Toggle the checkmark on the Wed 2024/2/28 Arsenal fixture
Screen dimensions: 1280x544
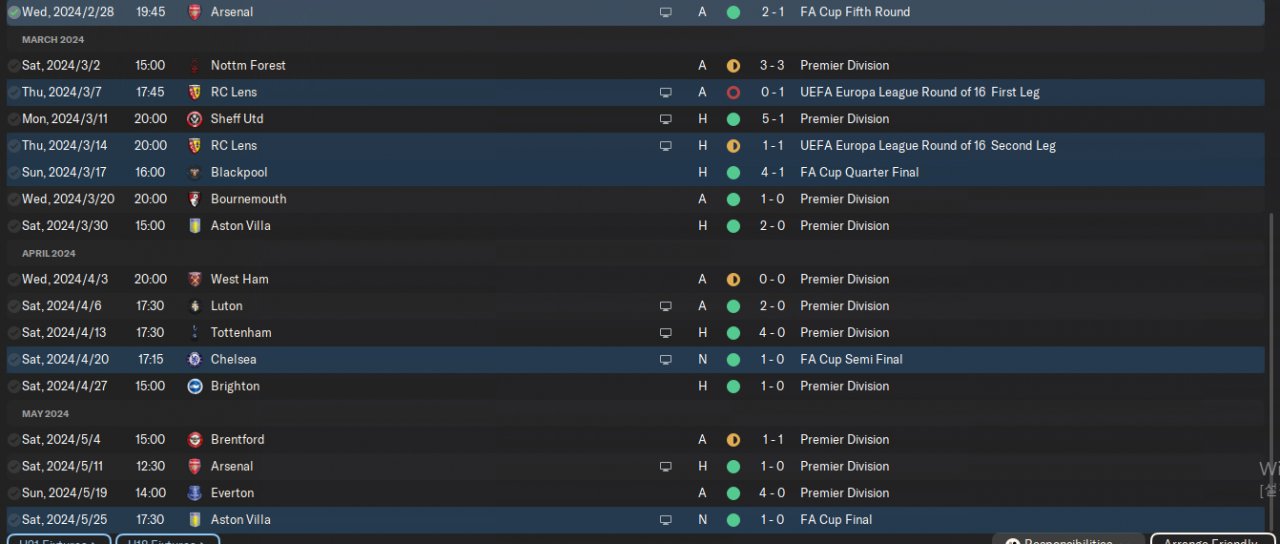point(13,13)
